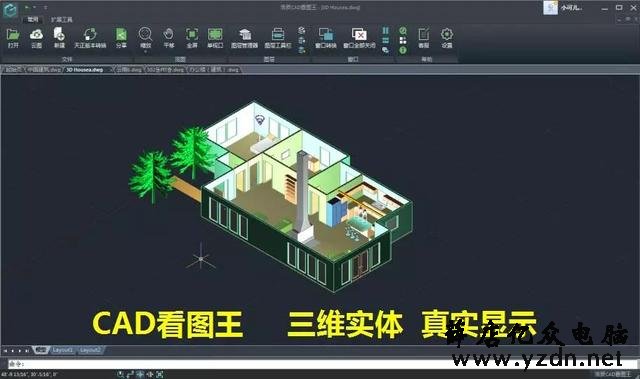The image size is (640, 379).
Task: Jump to first layout tab arrow
Action: (x=5, y=350)
